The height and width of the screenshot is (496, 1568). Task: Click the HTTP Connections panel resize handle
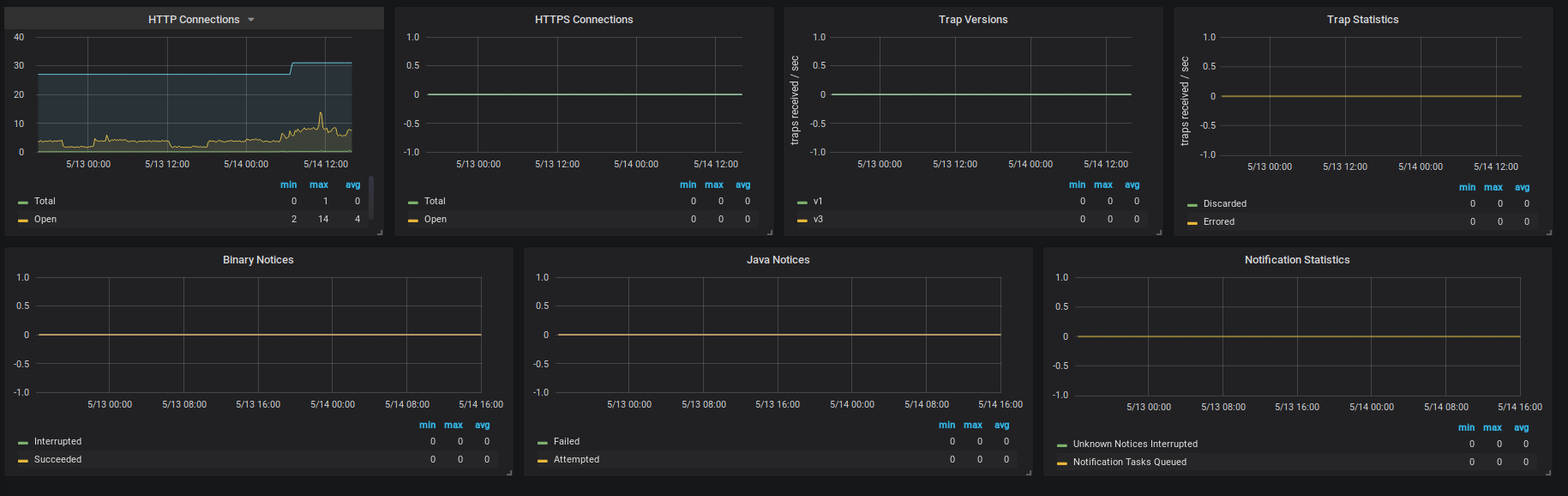pos(380,232)
